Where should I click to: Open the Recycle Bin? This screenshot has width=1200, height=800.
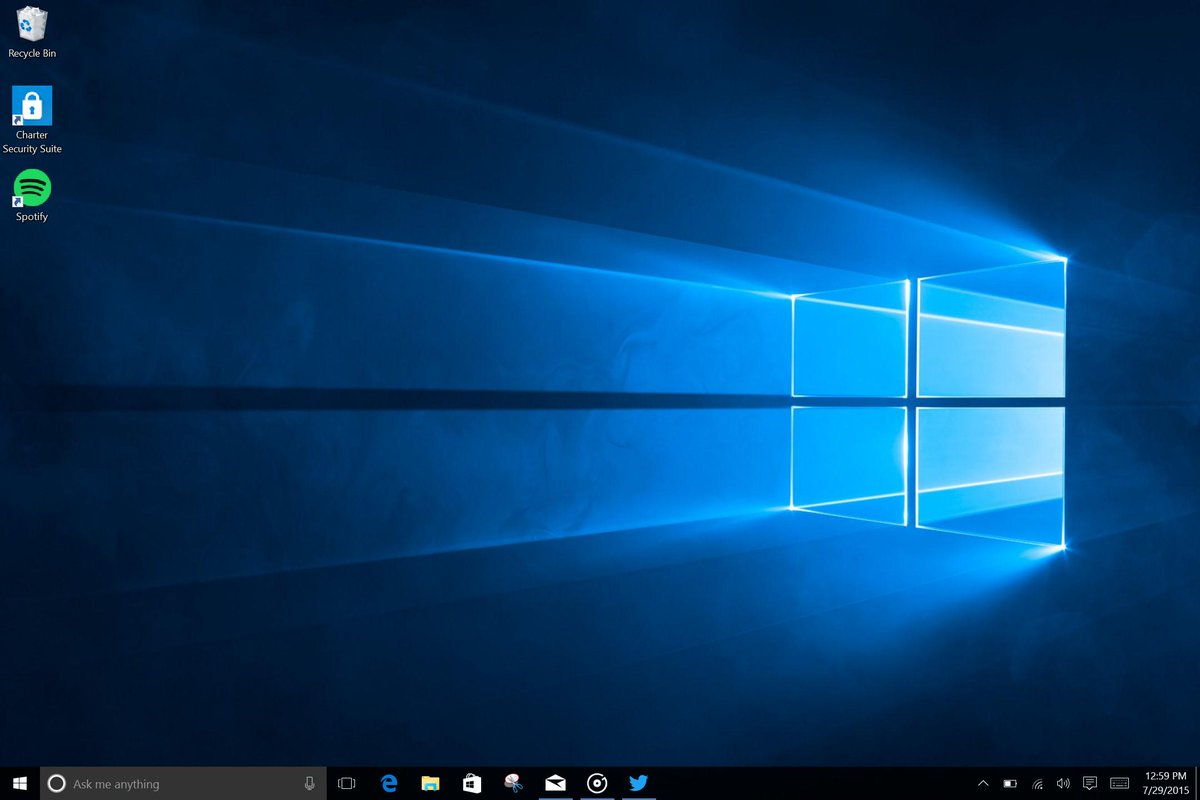[x=32, y=25]
